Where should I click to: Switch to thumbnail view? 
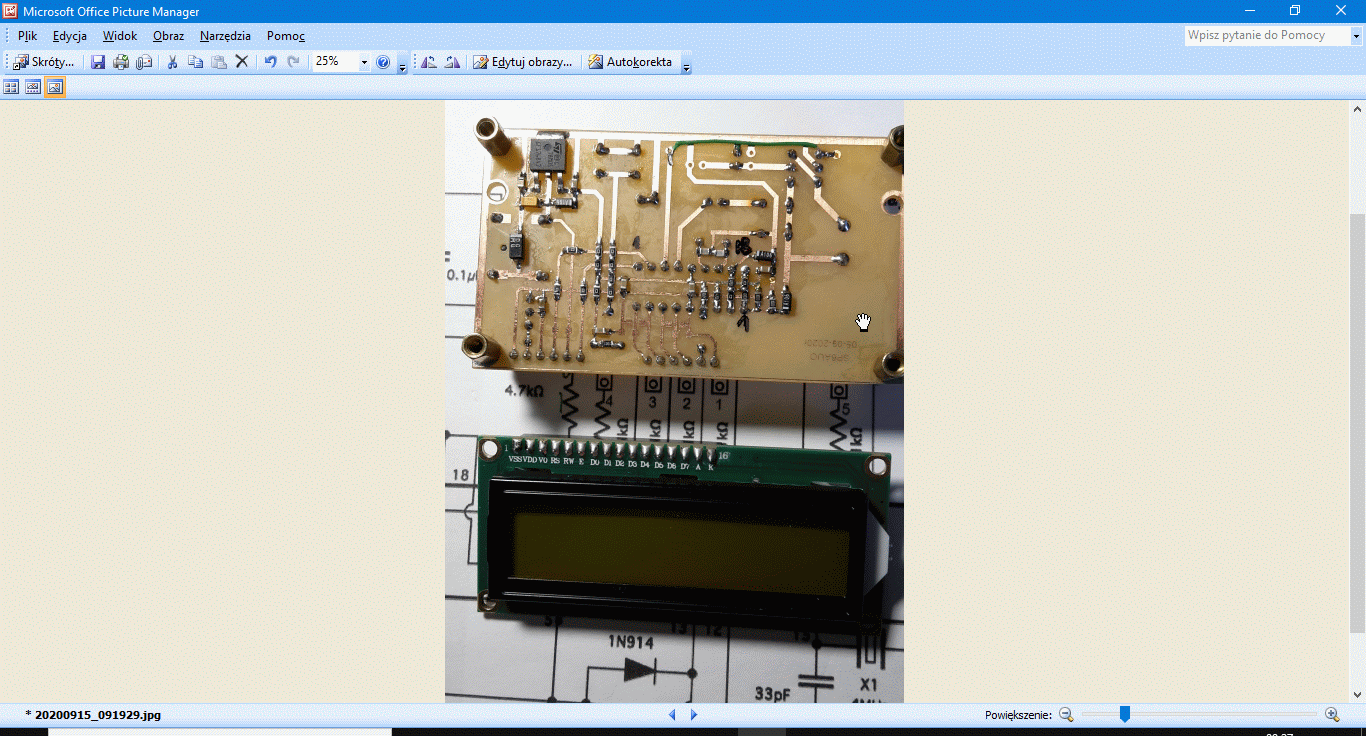(11, 87)
